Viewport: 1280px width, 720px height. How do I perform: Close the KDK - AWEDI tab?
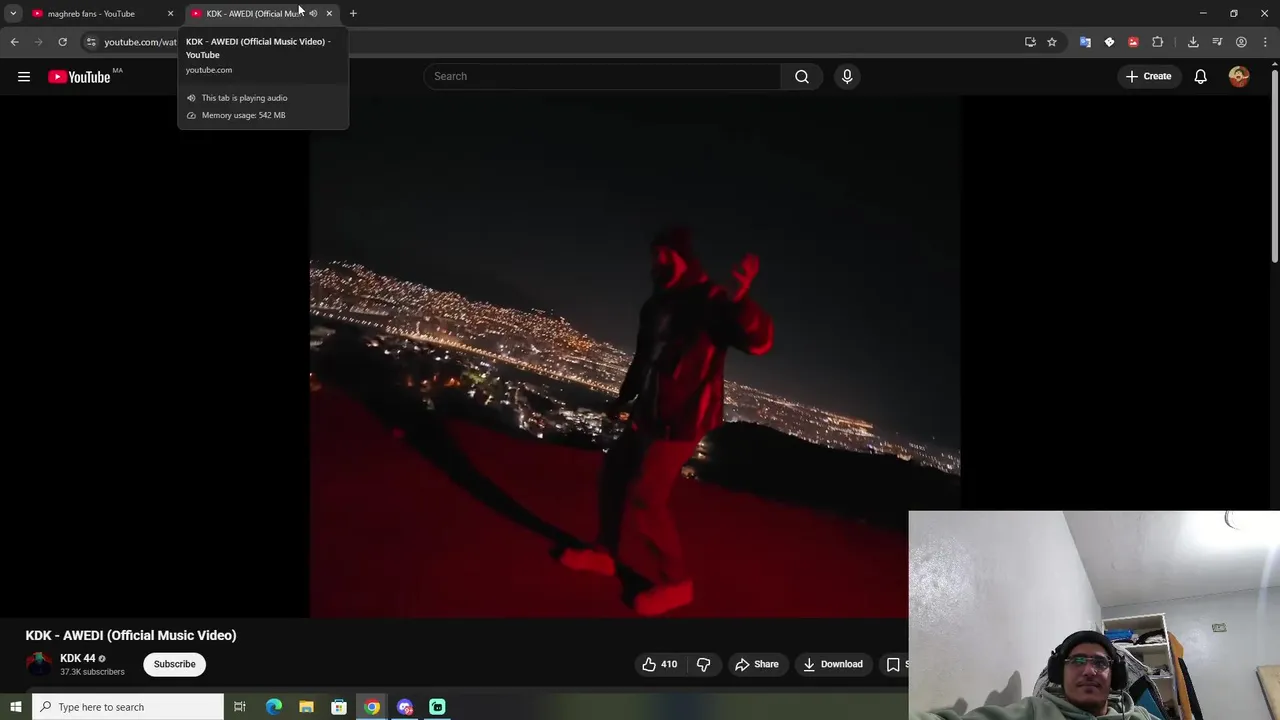(x=329, y=14)
